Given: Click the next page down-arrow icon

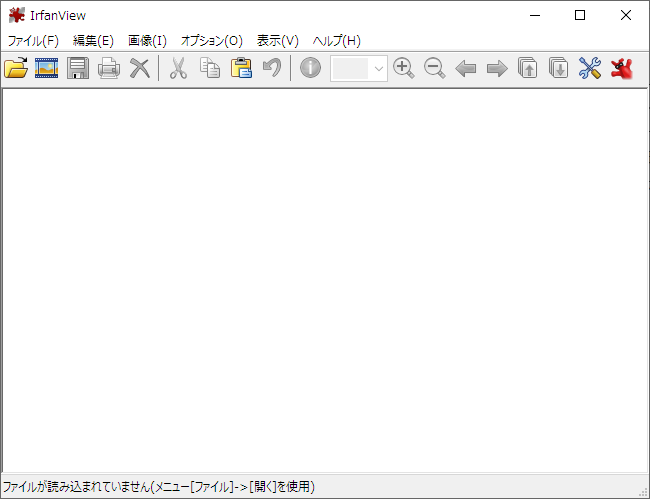Looking at the screenshot, I should point(558,68).
